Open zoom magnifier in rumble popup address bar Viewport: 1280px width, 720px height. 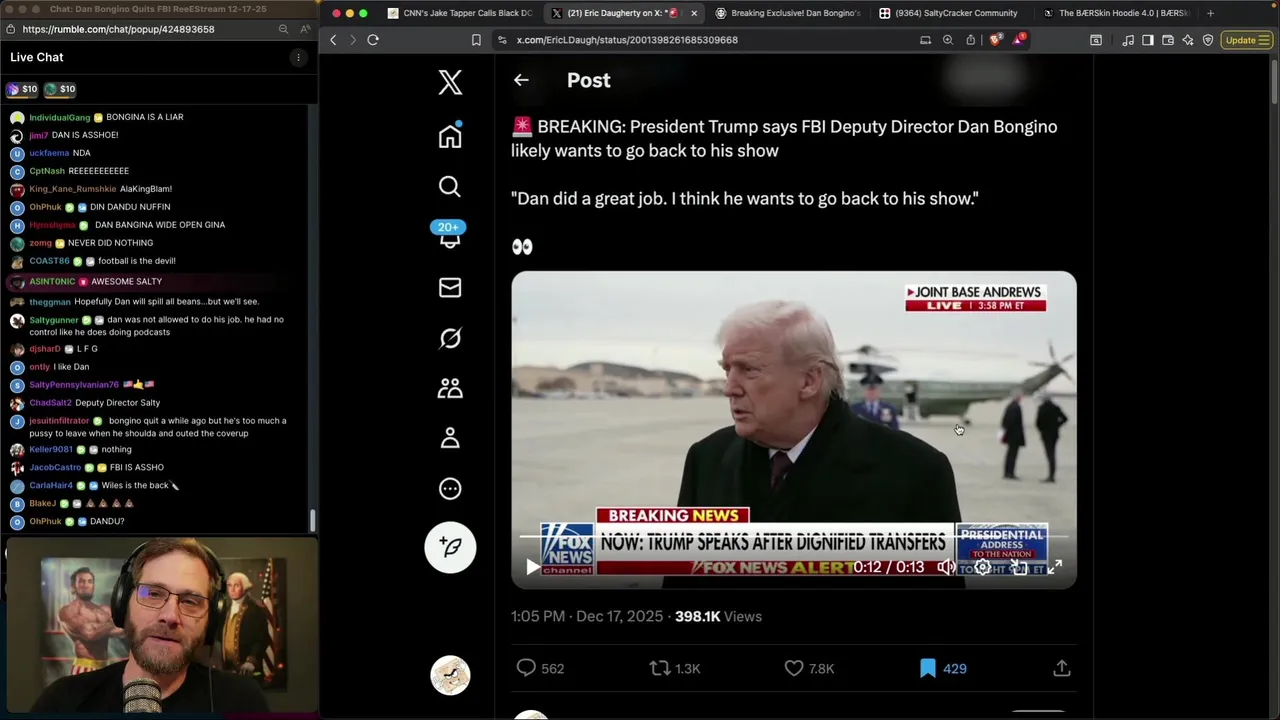(x=284, y=29)
